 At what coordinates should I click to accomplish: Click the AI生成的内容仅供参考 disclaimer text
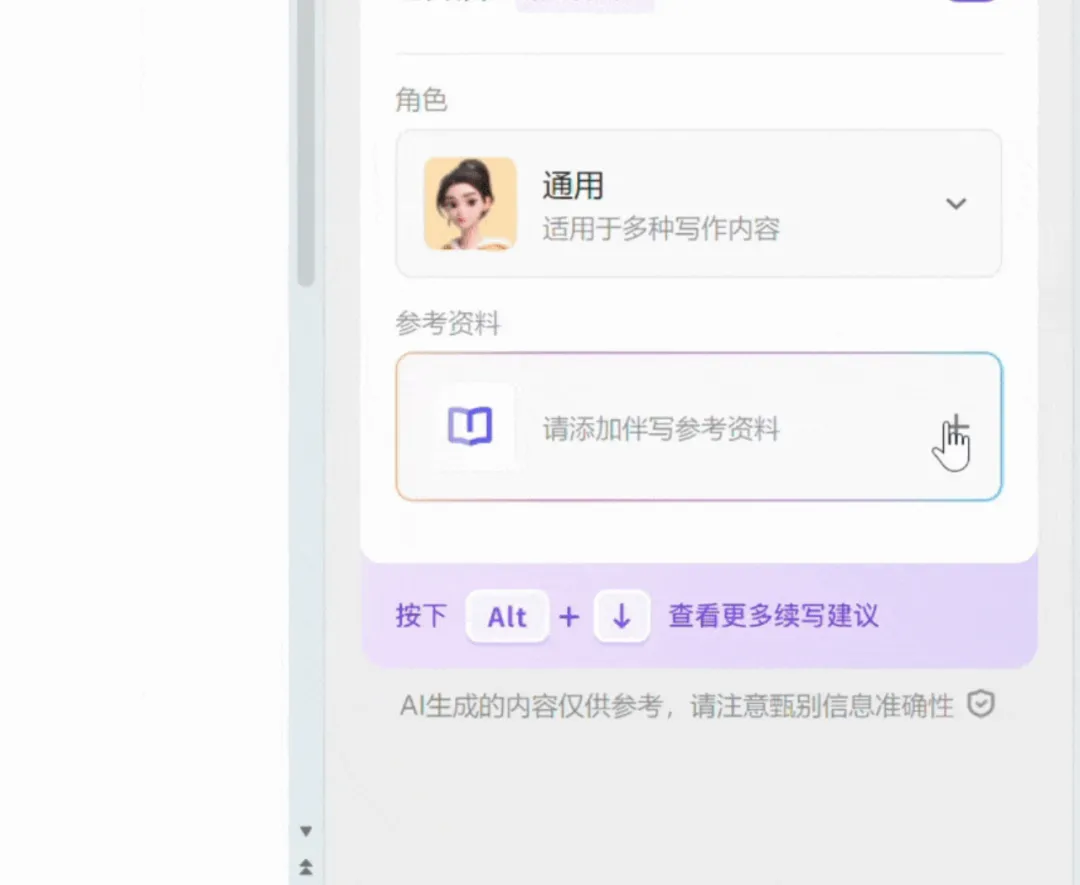tap(677, 706)
